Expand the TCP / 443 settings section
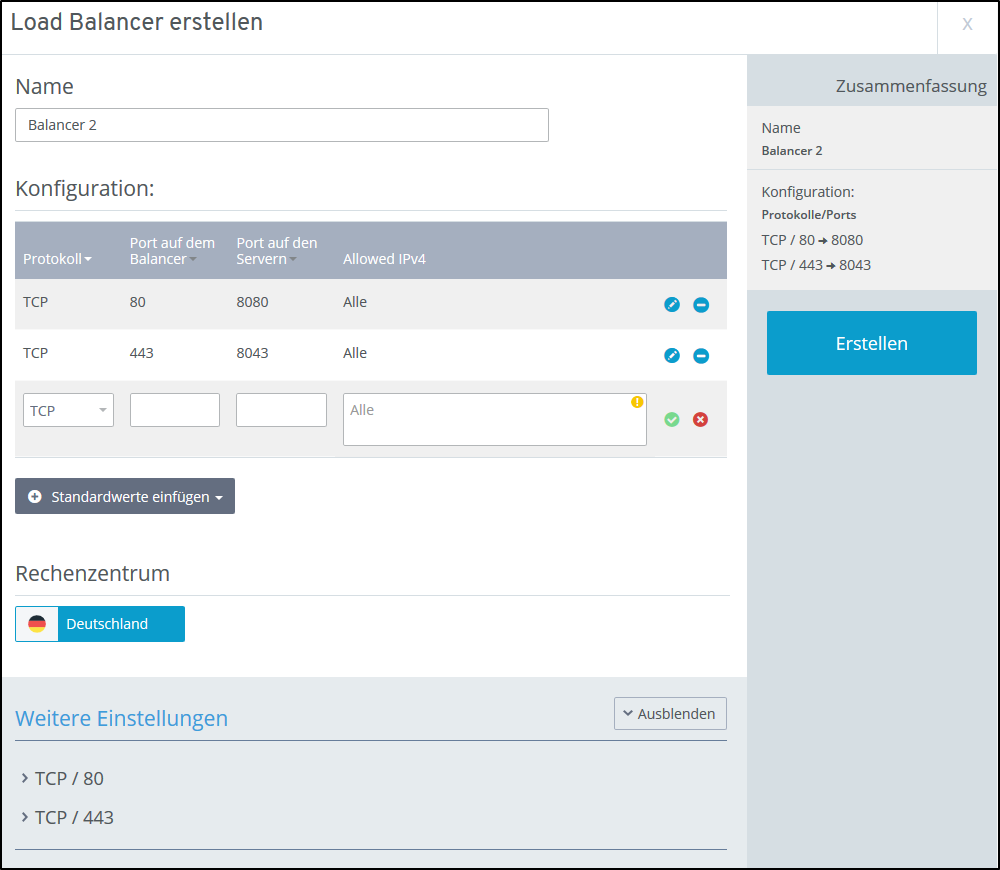1000x870 pixels. [x=75, y=817]
